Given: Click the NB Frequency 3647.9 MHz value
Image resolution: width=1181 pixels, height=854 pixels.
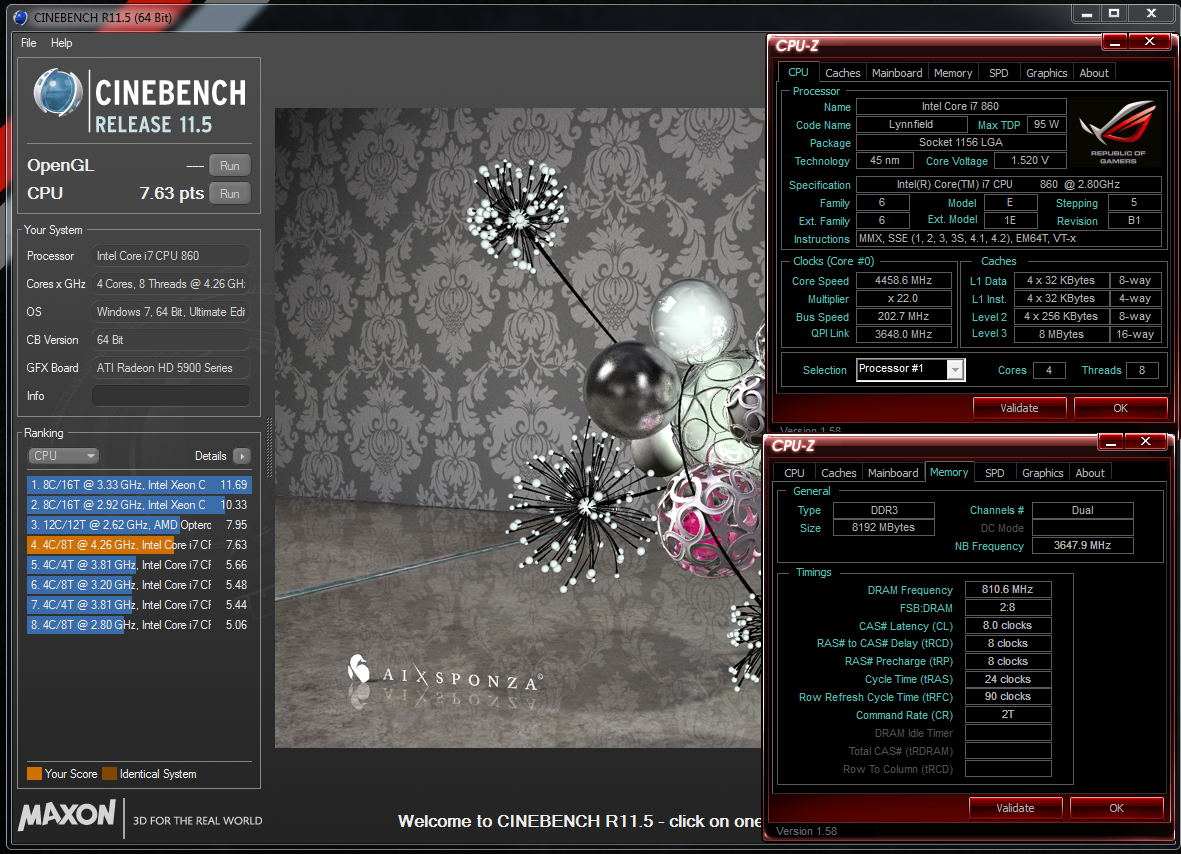Looking at the screenshot, I should (x=1082, y=545).
